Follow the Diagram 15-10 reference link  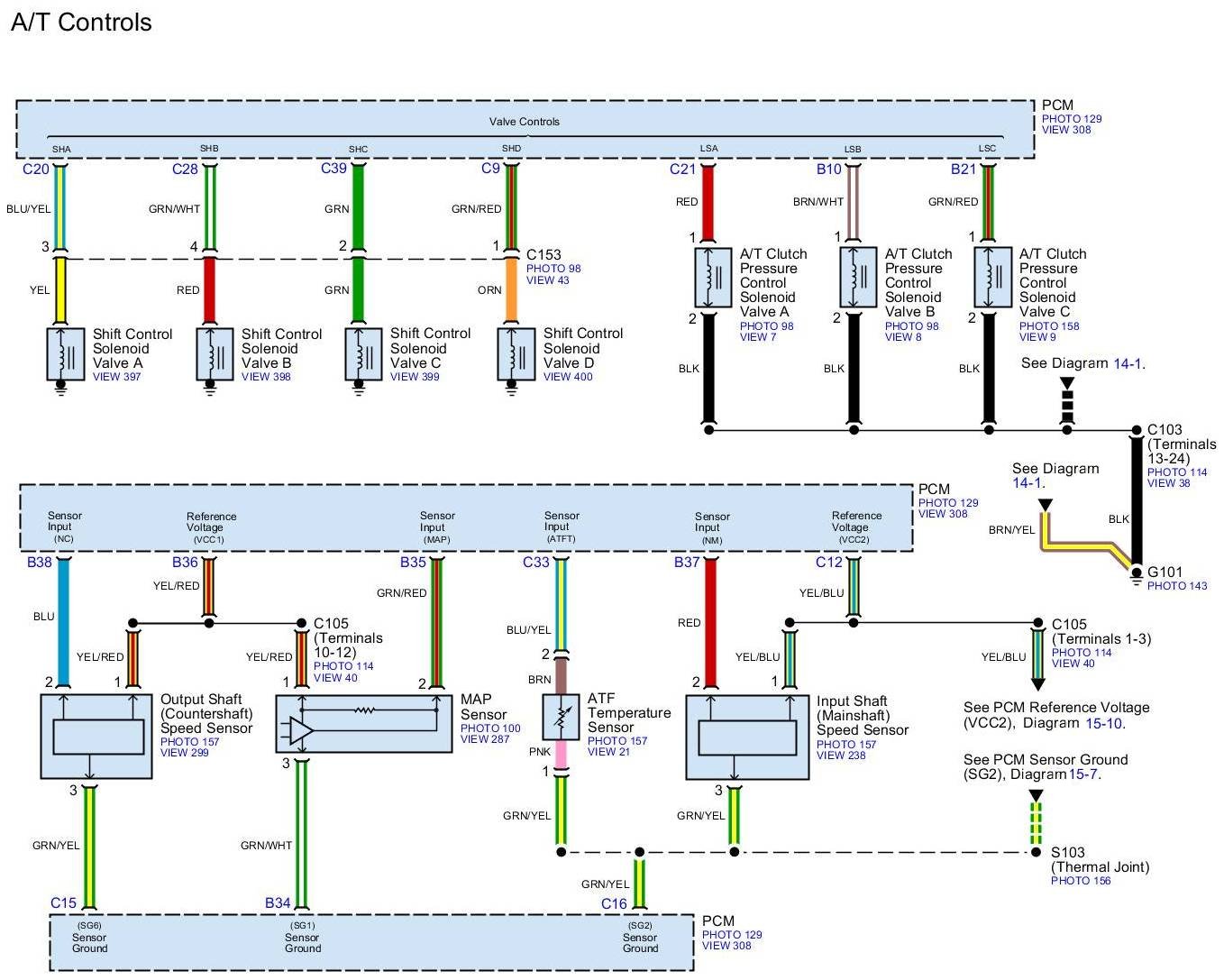click(1104, 723)
